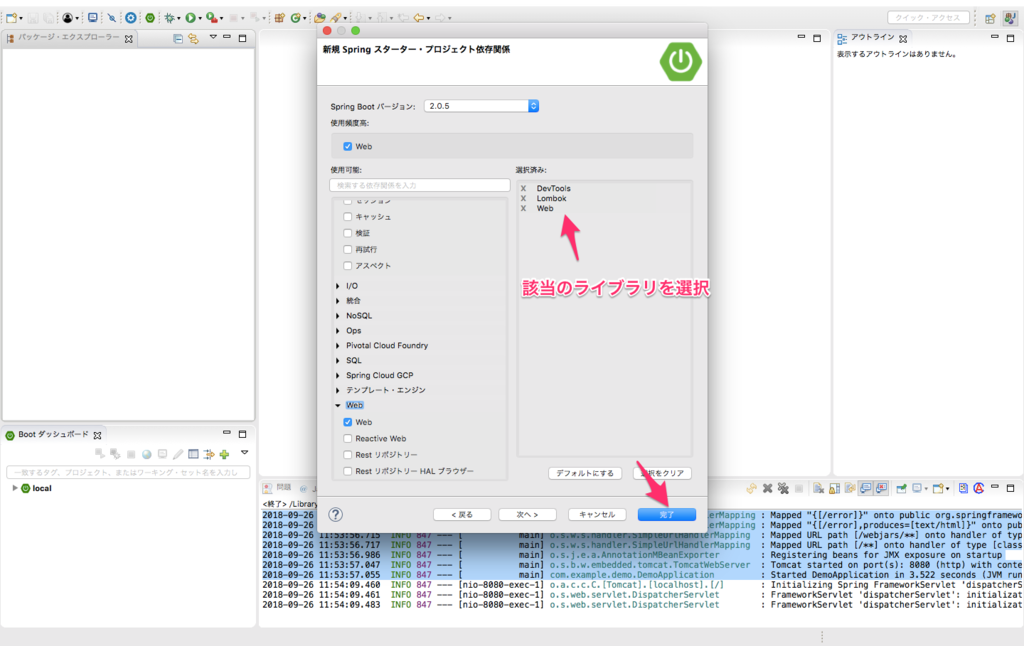Click the < 戻る button
Screen dimensions: 1024x646
click(462, 515)
